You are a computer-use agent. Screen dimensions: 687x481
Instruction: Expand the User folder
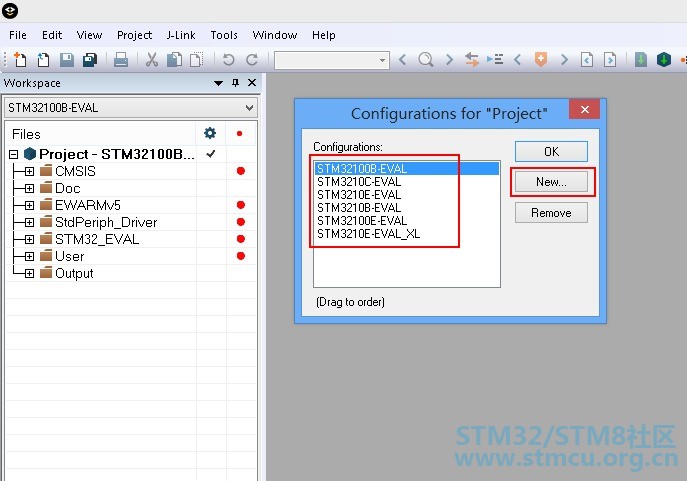29,256
